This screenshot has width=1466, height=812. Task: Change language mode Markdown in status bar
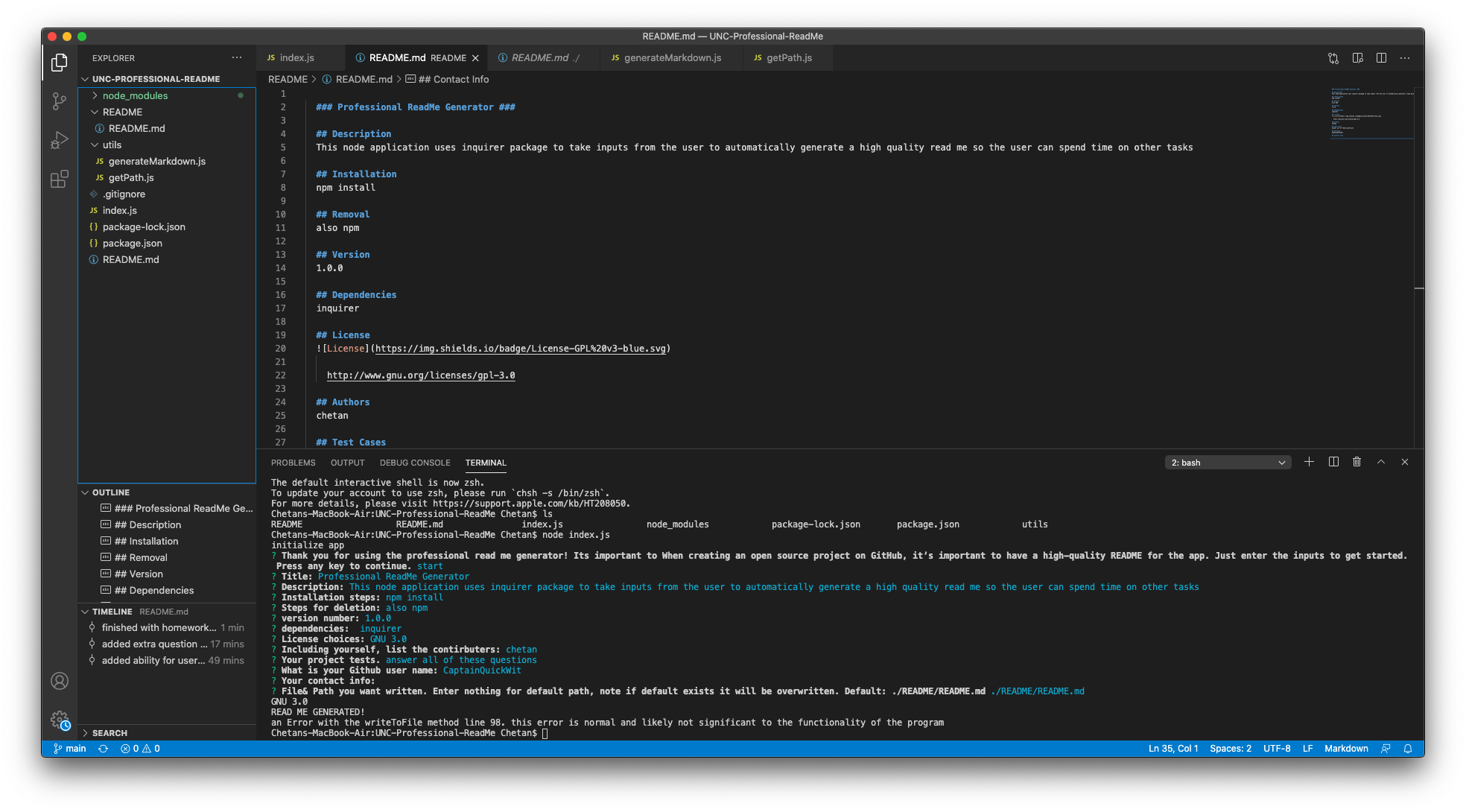click(1346, 749)
